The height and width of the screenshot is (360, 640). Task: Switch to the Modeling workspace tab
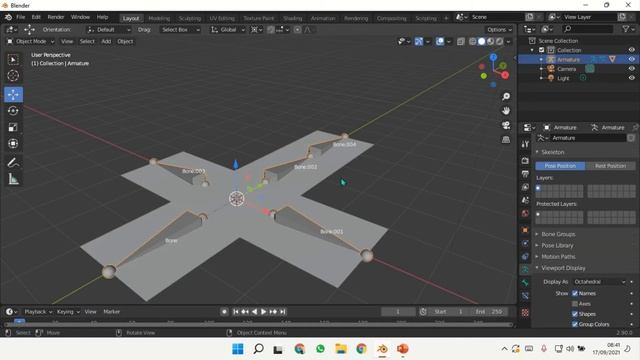(159, 18)
